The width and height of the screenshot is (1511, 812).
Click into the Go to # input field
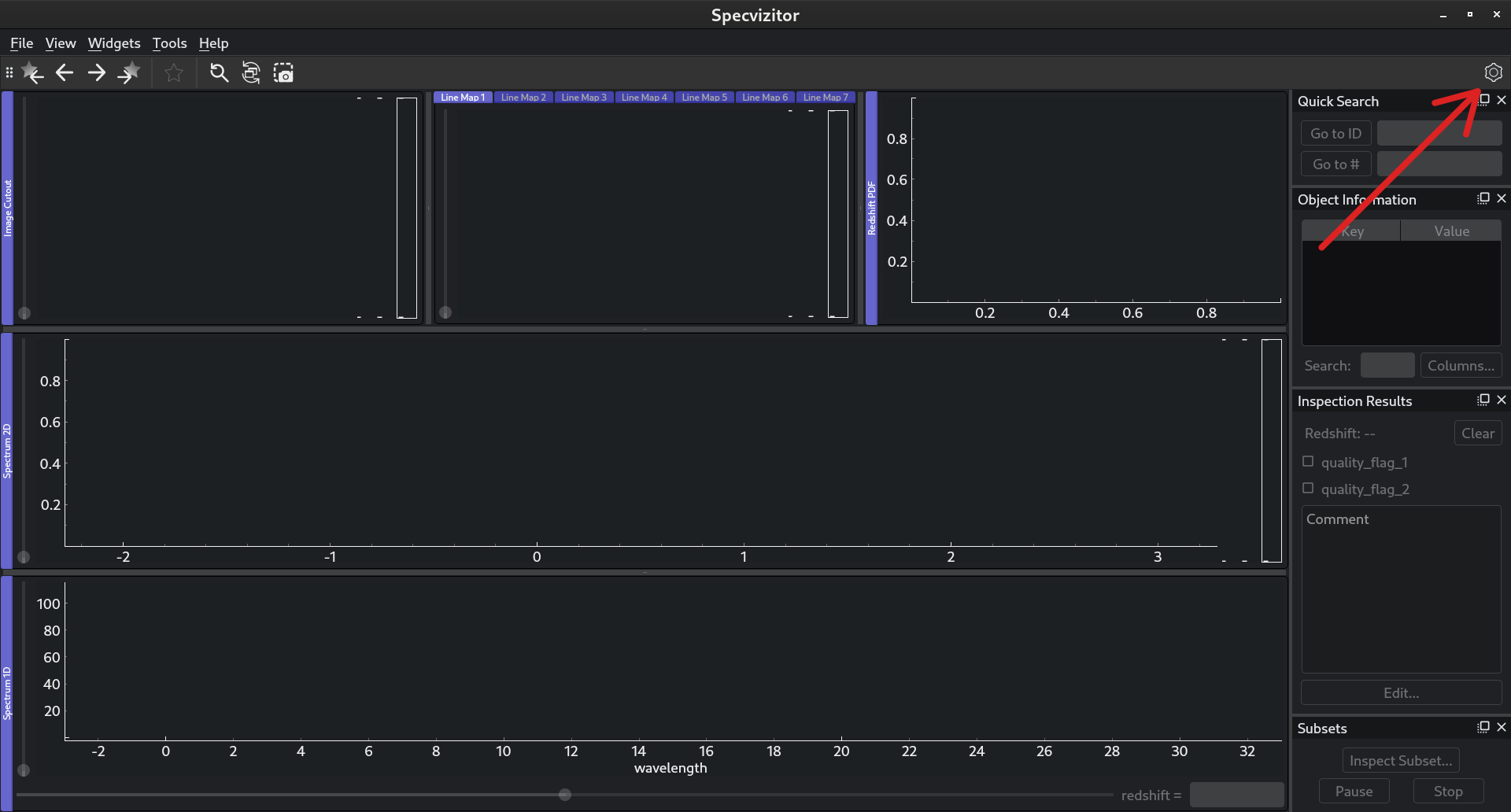[1439, 164]
